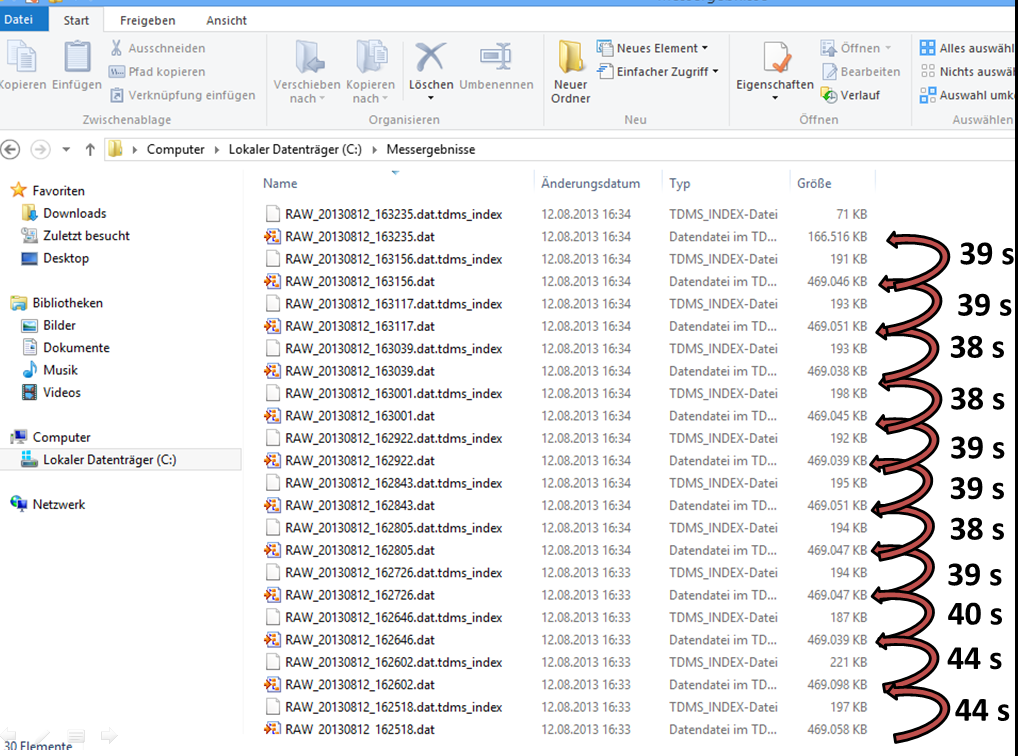Click icon of RAW_20130812_163235.dat

272,236
